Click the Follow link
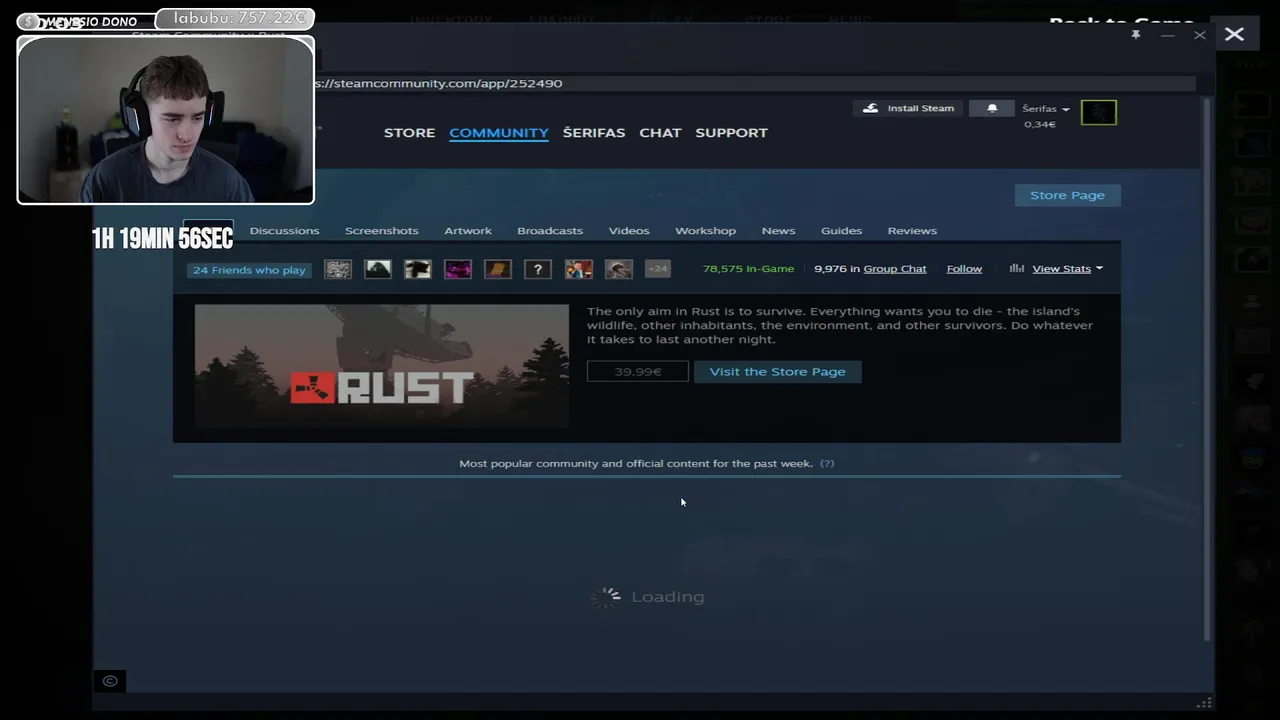Viewport: 1280px width, 720px height. click(964, 268)
